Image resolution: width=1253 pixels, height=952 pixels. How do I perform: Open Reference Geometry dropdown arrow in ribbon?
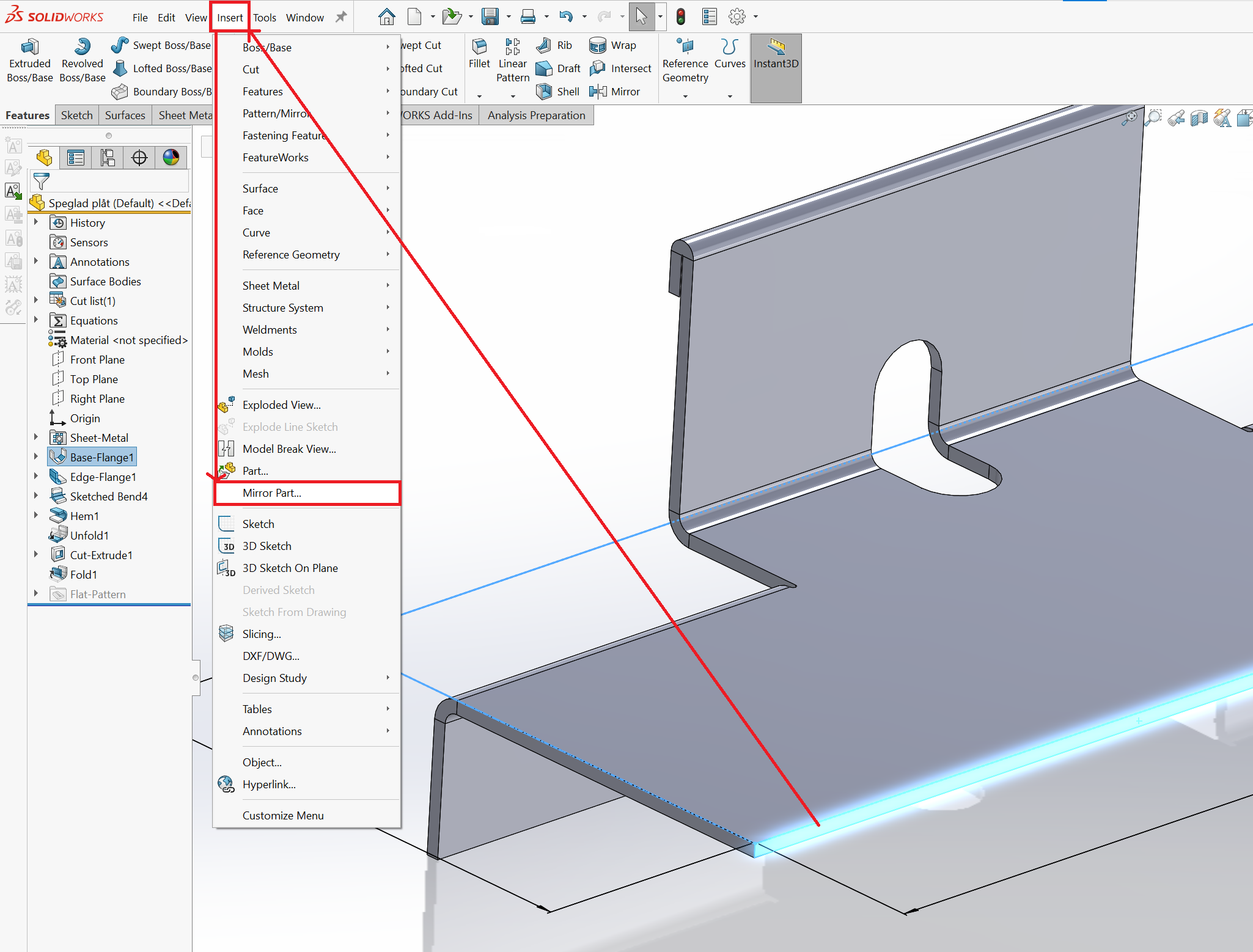685,97
